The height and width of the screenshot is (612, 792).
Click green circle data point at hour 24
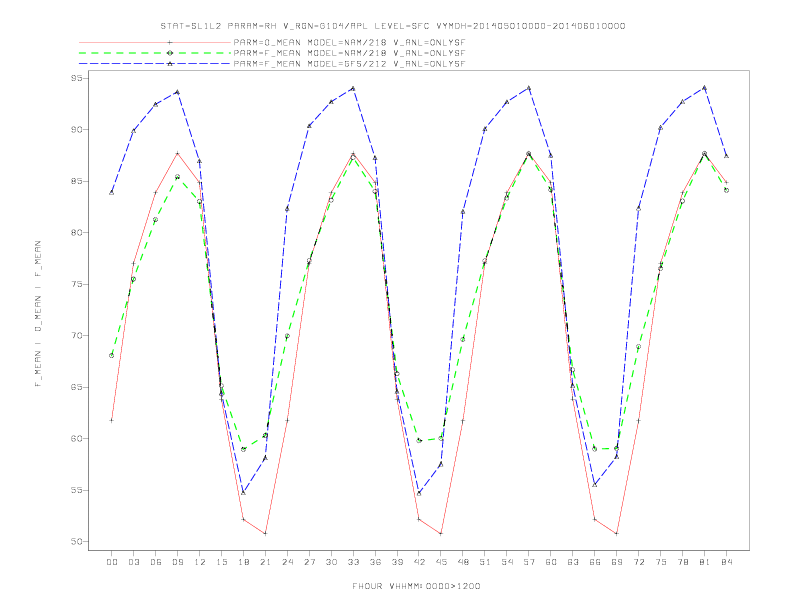(287, 336)
